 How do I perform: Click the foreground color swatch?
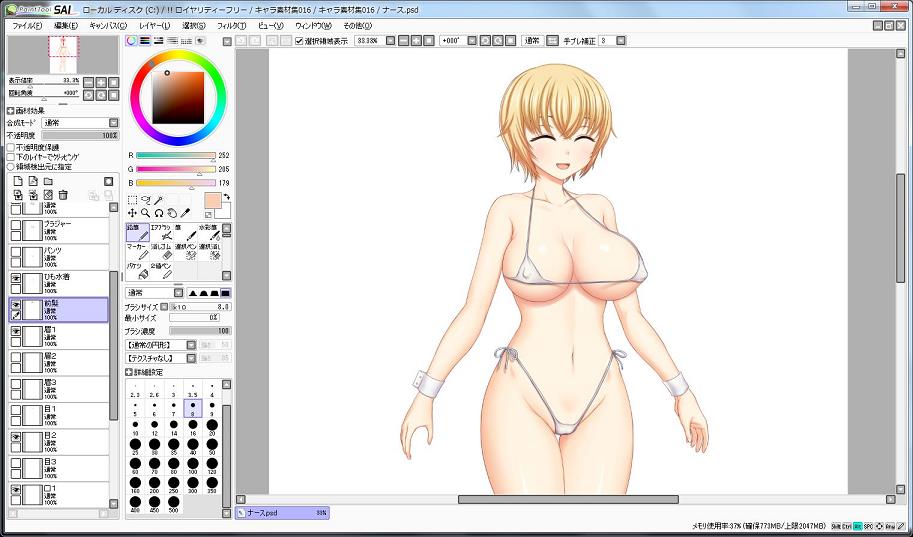coord(212,201)
